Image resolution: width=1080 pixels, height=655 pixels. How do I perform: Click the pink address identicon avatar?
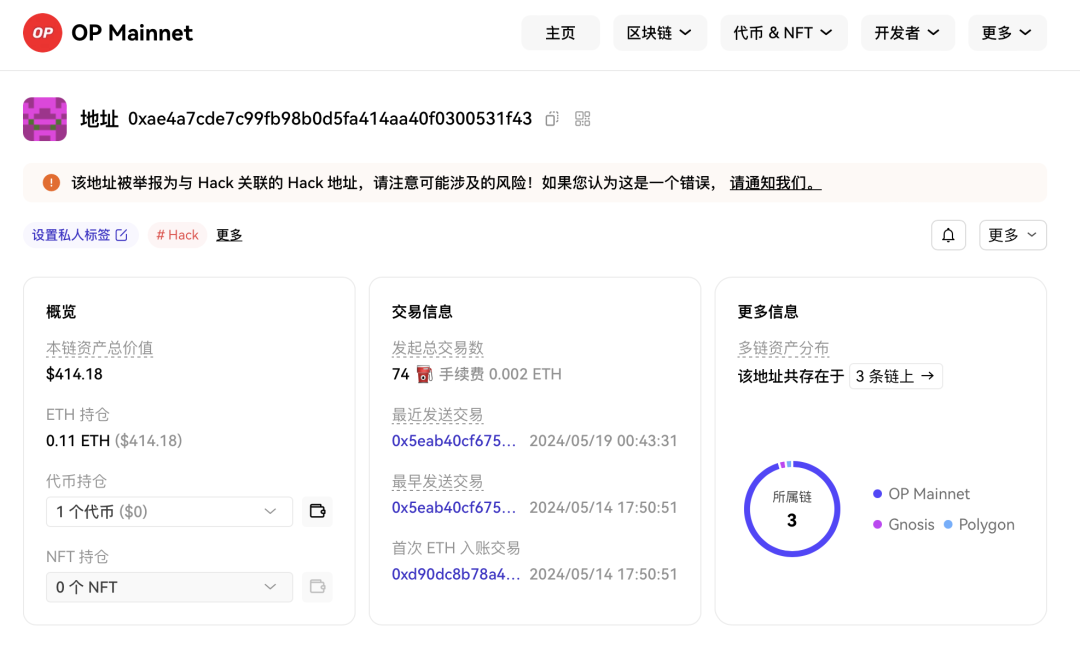(x=45, y=119)
